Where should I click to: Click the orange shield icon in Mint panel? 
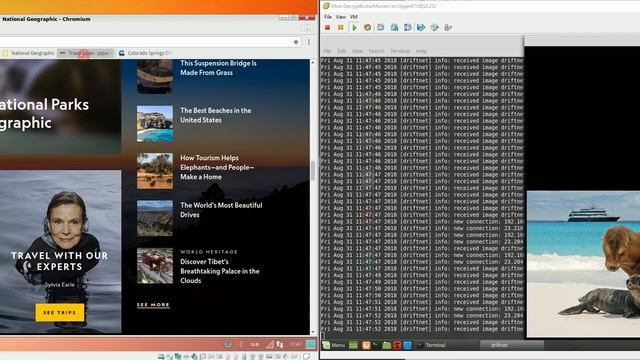(x=366, y=345)
